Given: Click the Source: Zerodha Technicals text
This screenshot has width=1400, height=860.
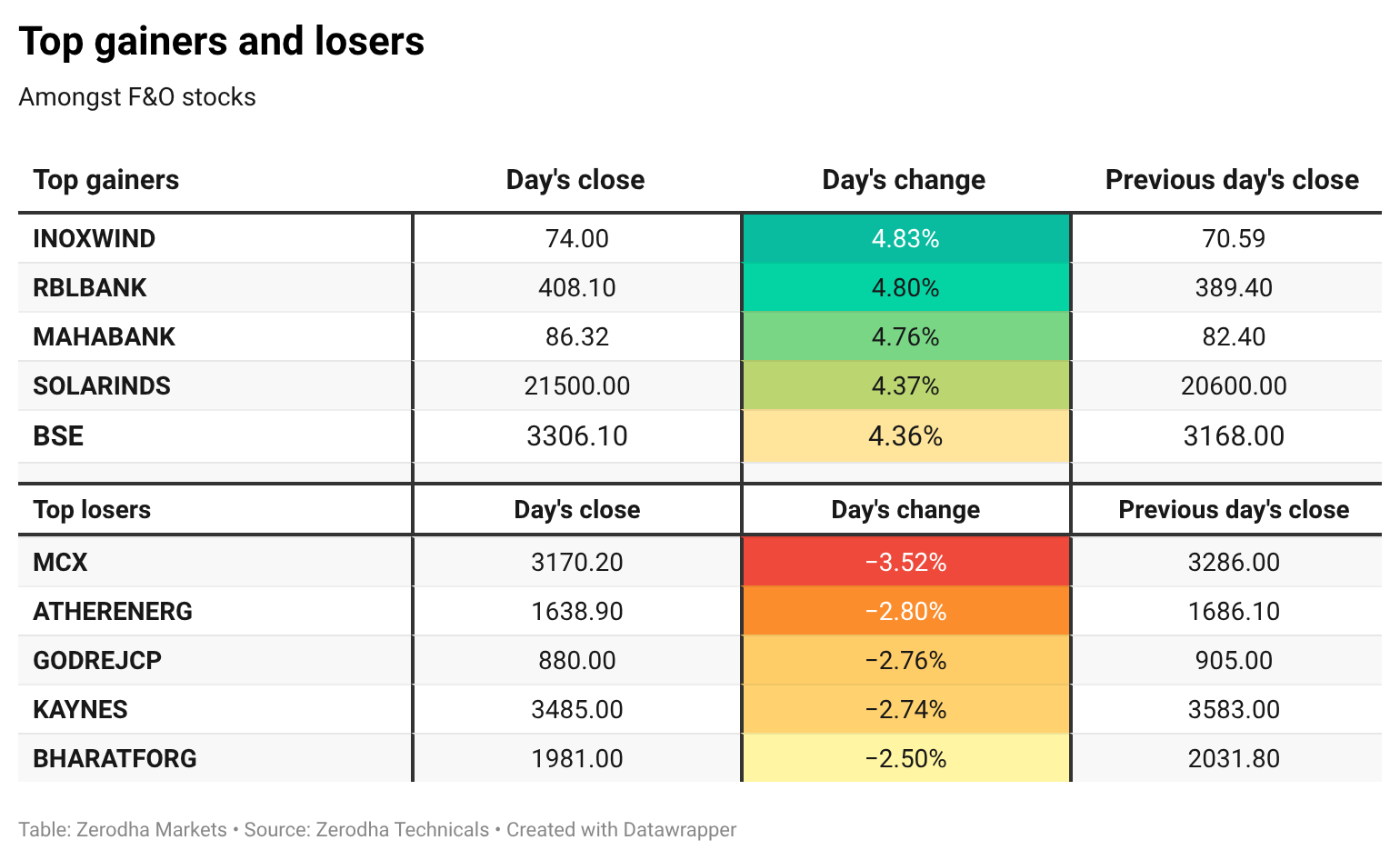Looking at the screenshot, I should click(x=366, y=830).
